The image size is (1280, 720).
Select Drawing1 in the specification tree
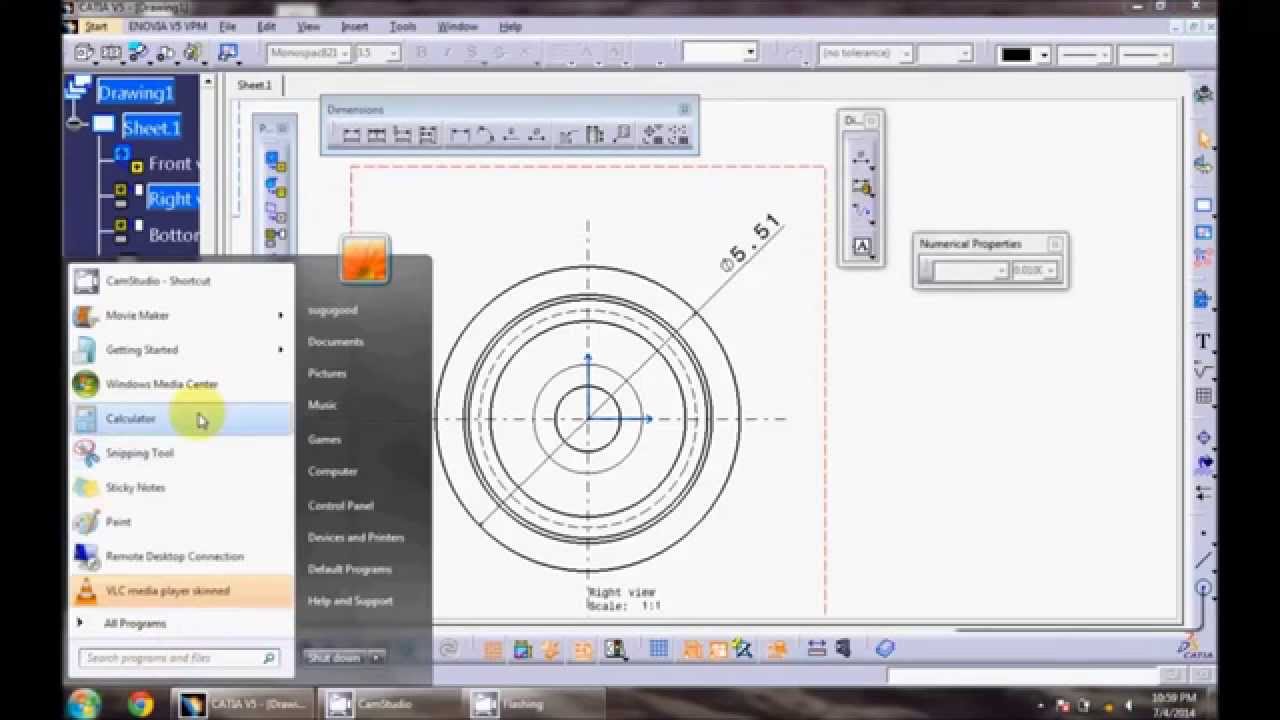(x=135, y=93)
